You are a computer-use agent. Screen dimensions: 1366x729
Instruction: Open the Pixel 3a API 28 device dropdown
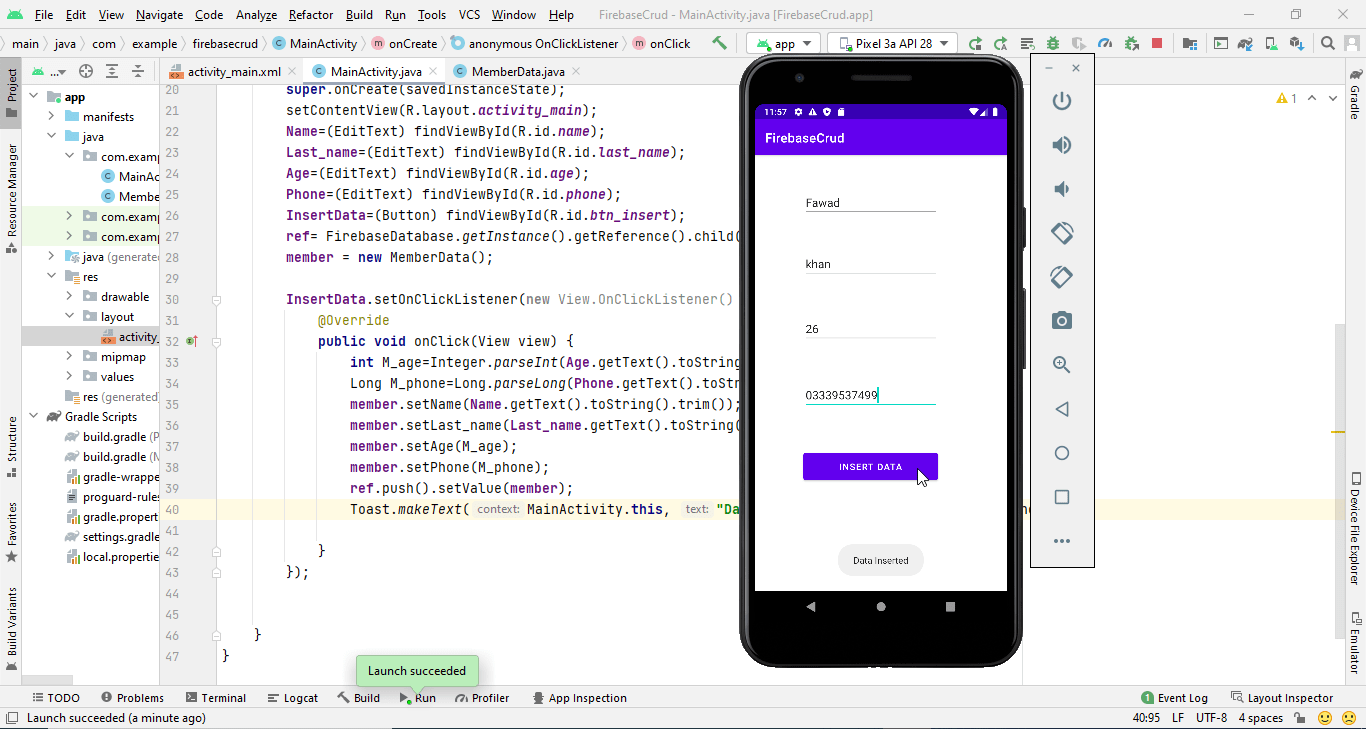coord(892,42)
